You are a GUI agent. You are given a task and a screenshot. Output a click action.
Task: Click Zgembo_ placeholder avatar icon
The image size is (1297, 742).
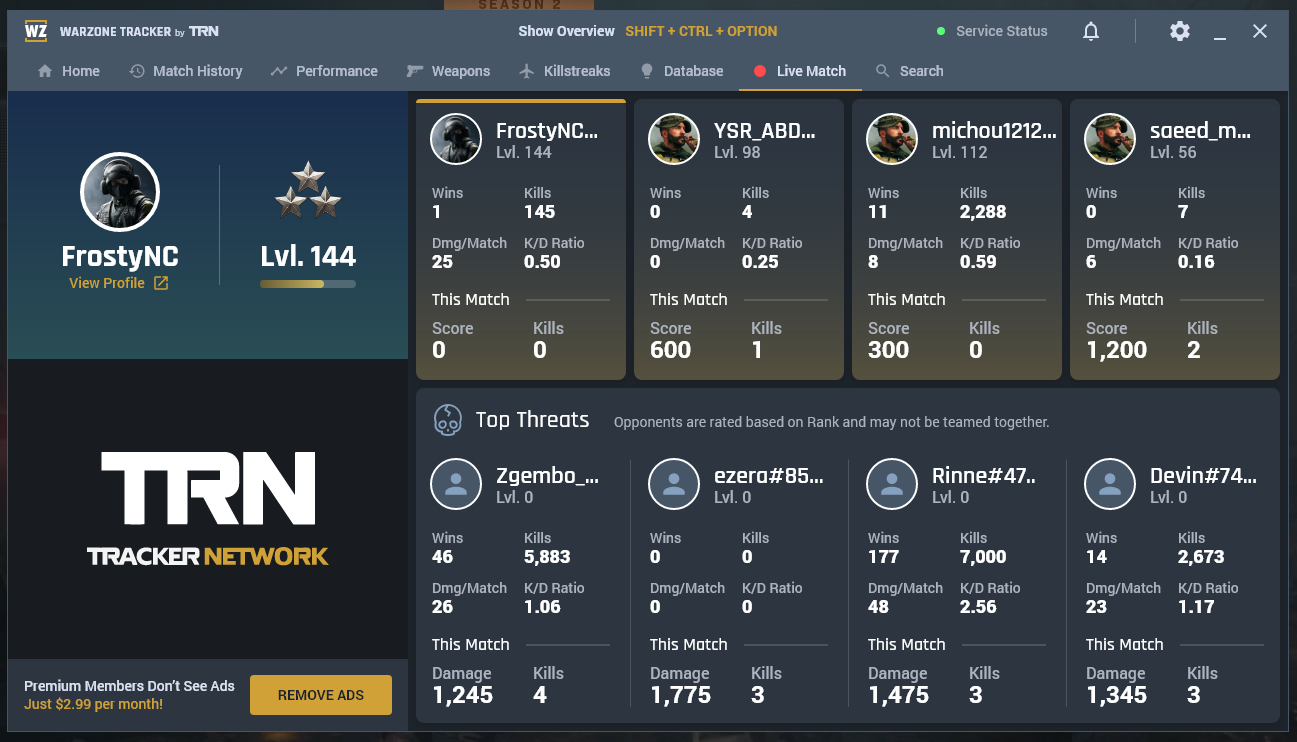(x=456, y=484)
